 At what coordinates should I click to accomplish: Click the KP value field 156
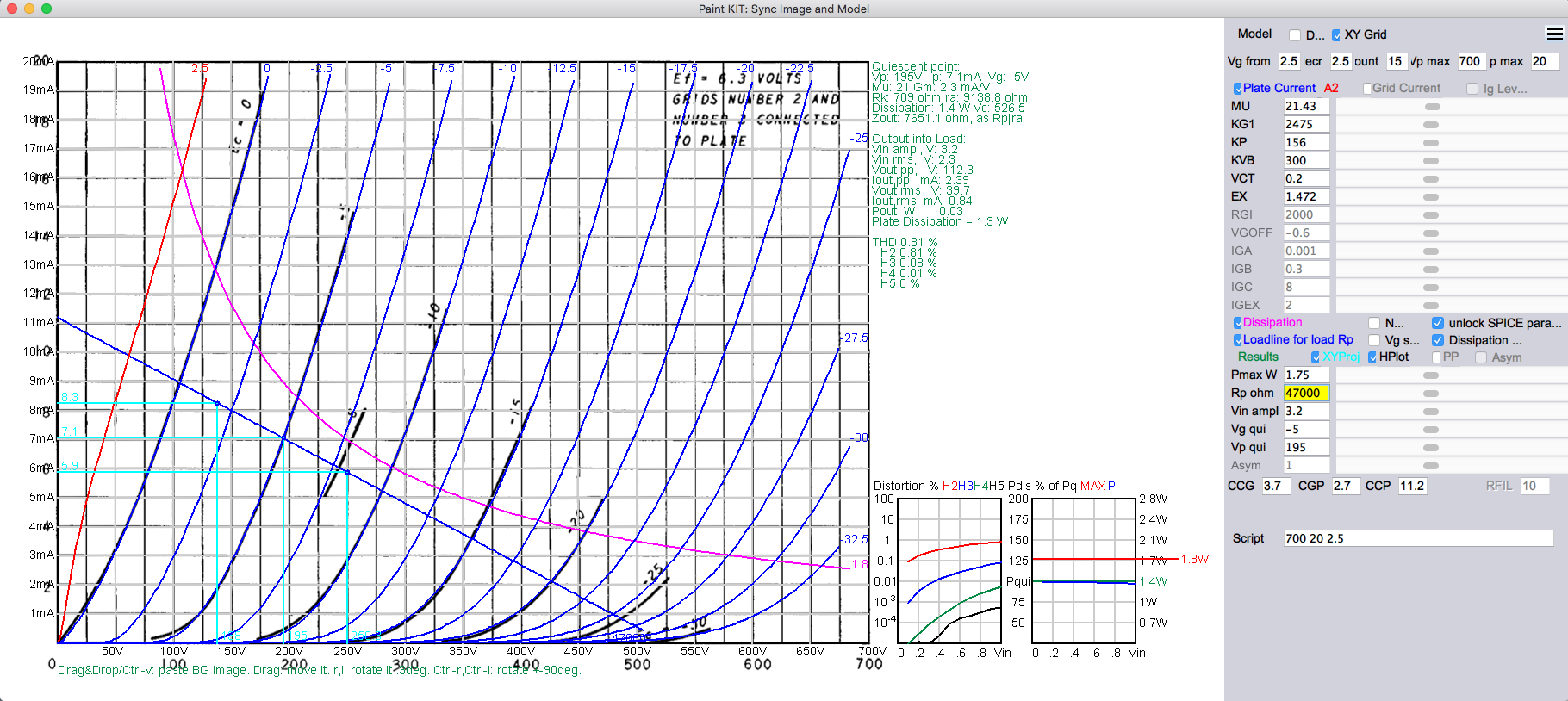pos(1306,142)
